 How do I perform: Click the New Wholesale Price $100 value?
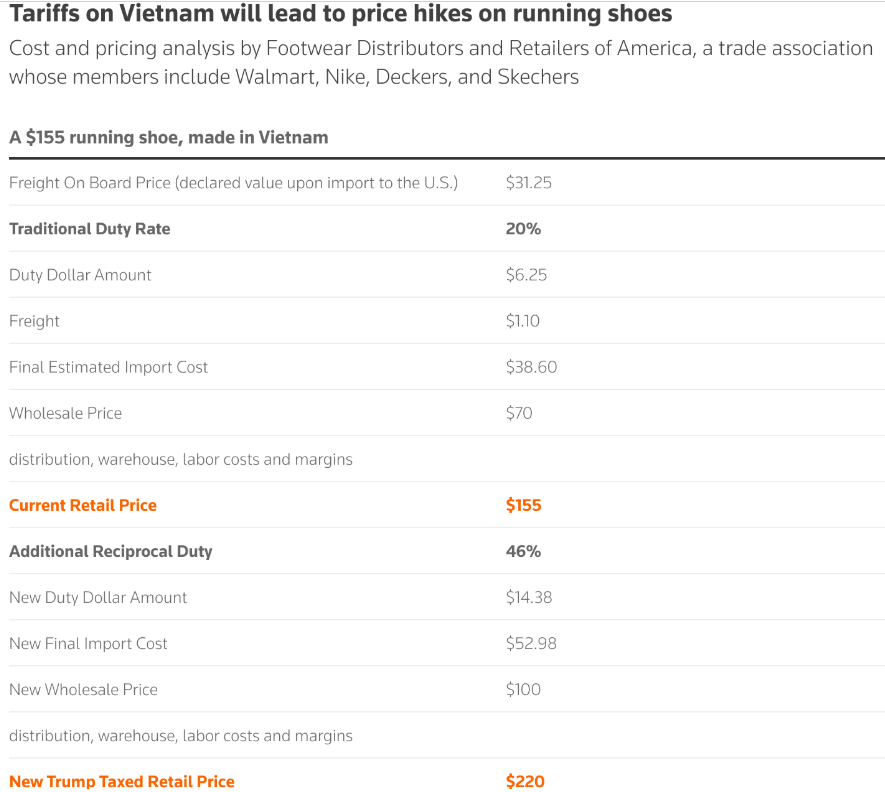(523, 689)
